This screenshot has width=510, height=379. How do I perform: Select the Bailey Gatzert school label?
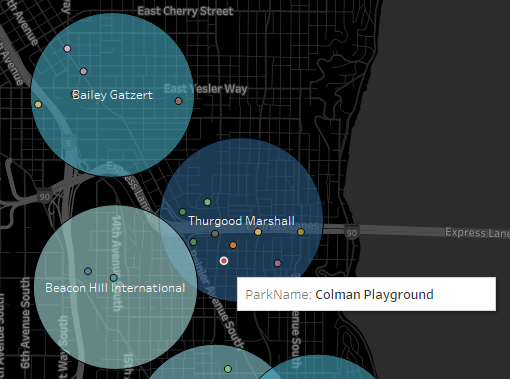pos(112,95)
